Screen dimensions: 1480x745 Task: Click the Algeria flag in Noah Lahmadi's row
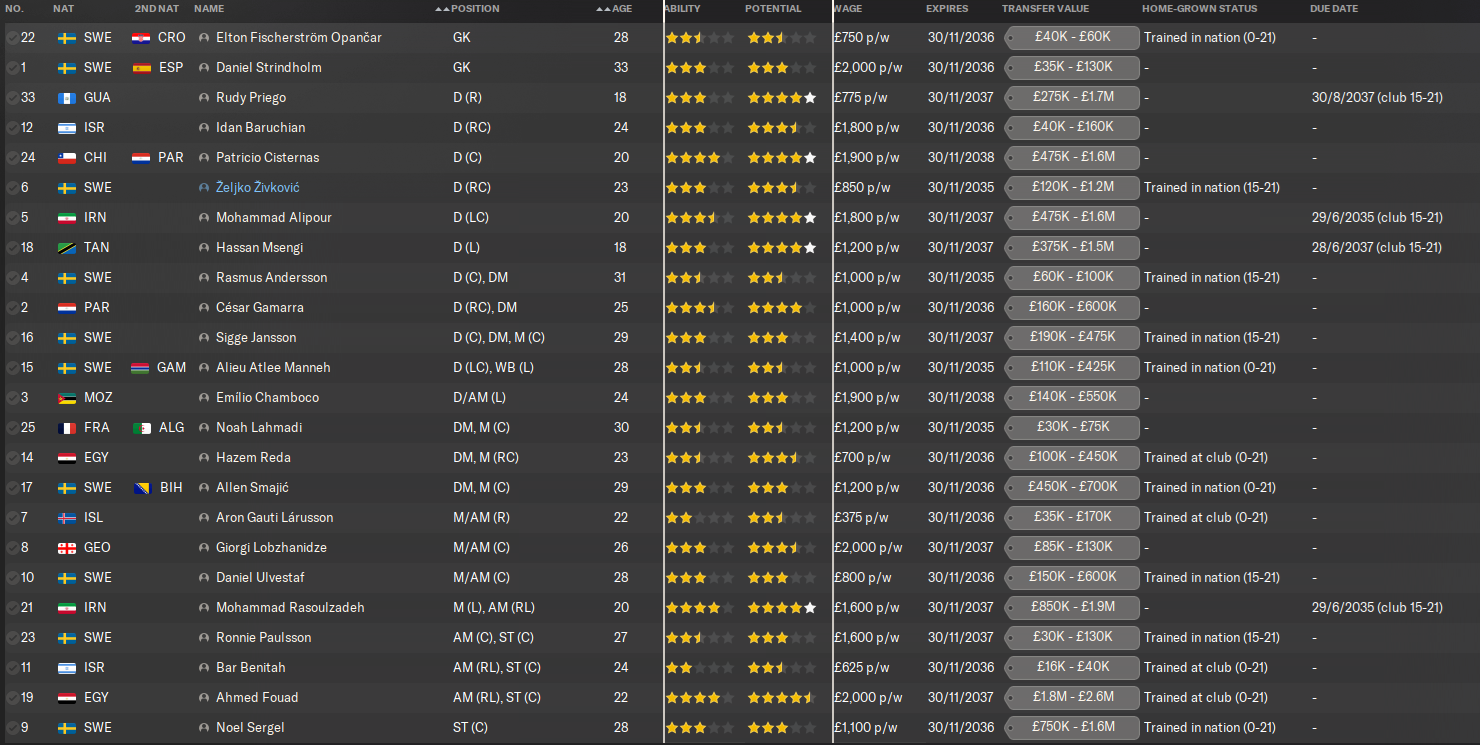coord(141,428)
